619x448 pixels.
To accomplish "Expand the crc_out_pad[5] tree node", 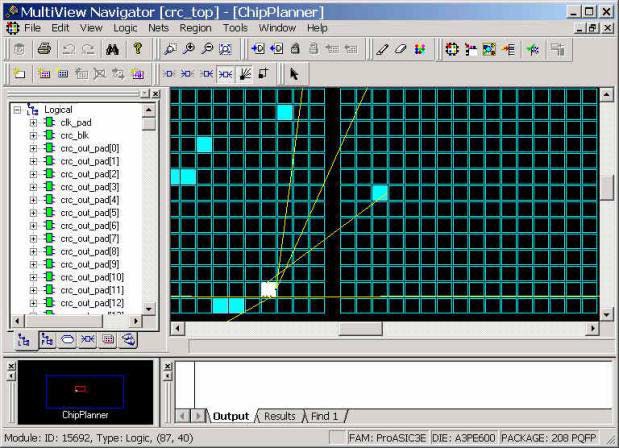I will 33,213.
